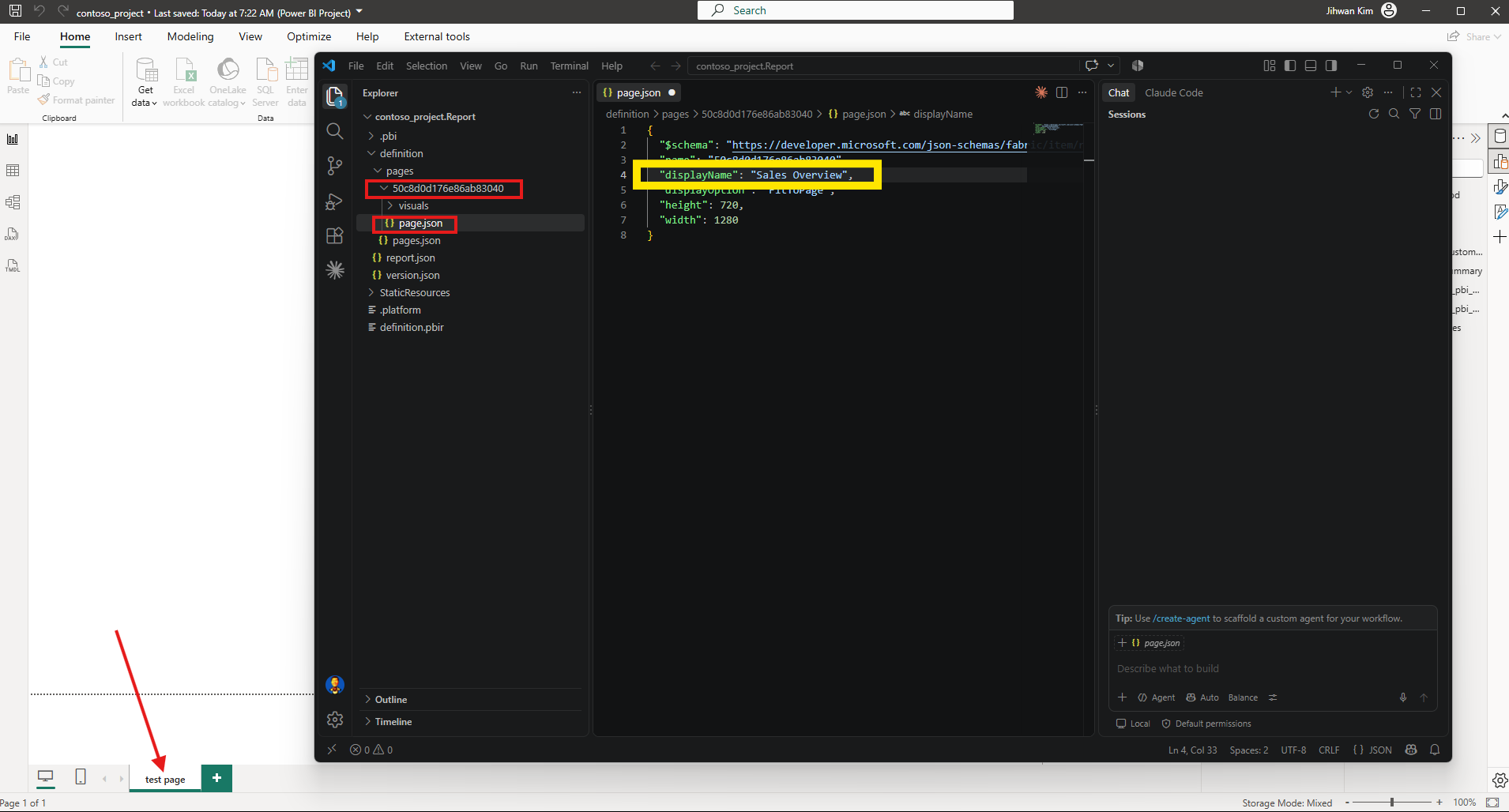Click the Power BI Search box
Image resolution: width=1509 pixels, height=812 pixels.
tap(856, 10)
